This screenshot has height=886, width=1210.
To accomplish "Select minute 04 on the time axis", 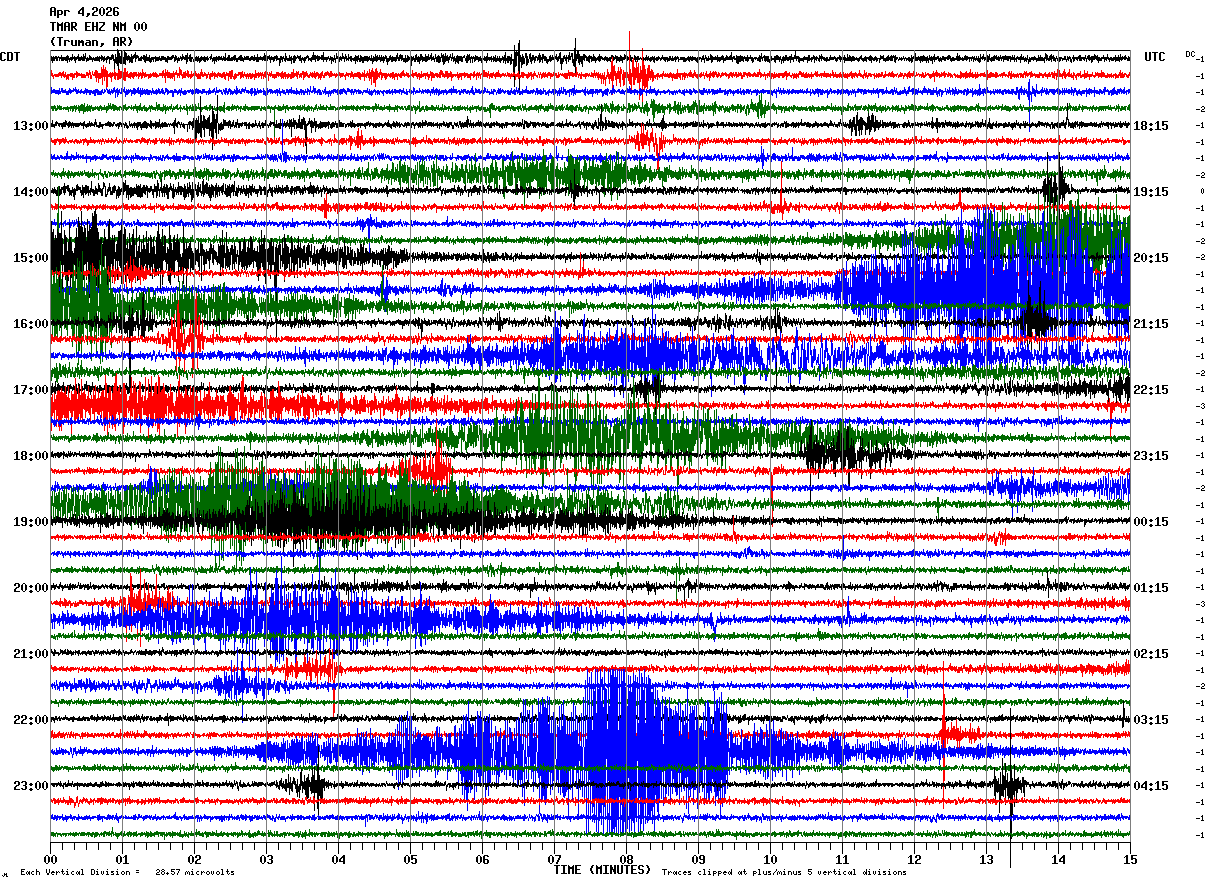I will 338,859.
